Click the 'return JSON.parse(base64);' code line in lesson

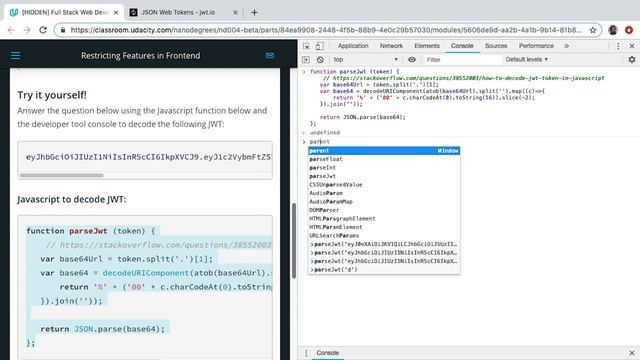102,329
